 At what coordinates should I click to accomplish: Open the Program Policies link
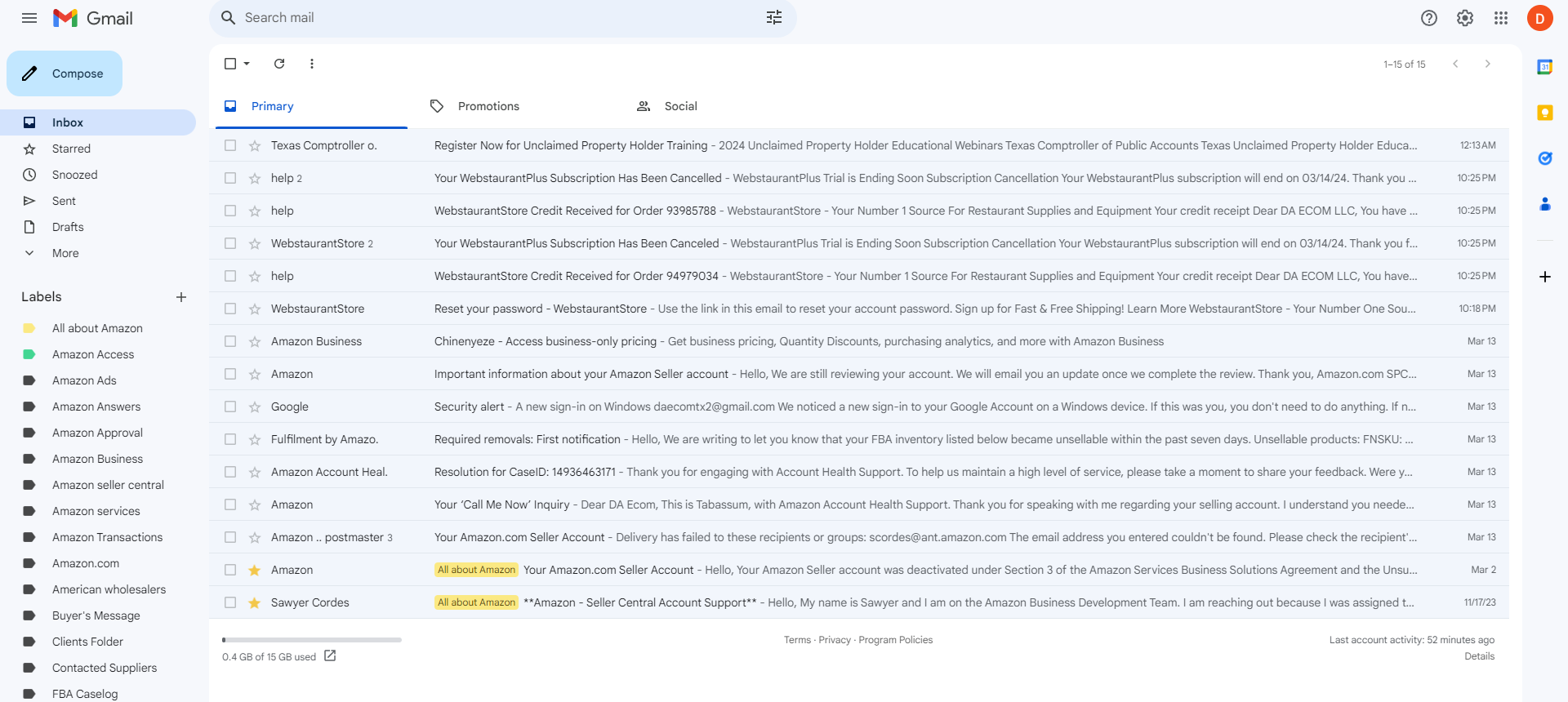tap(895, 640)
